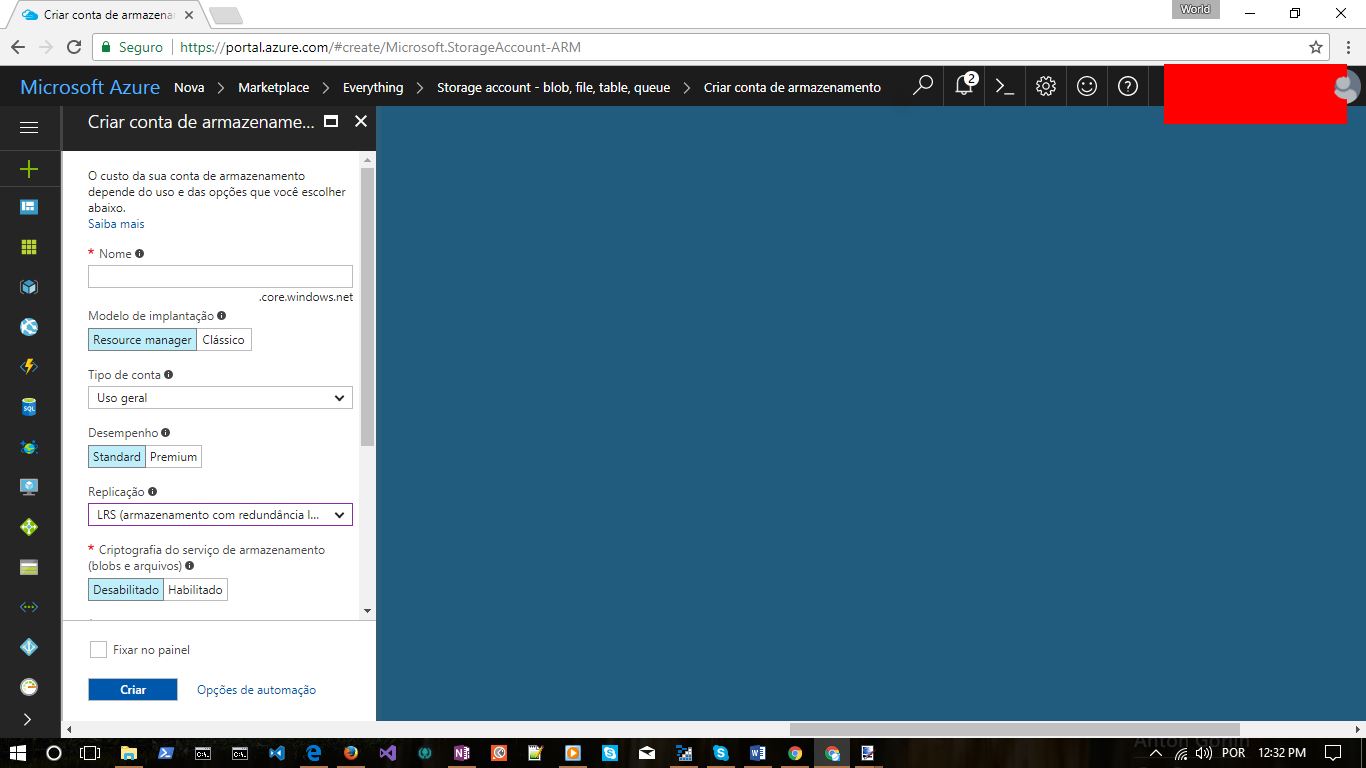
Task: Click the breadcrumb chevron after Nova
Action: pos(221,88)
